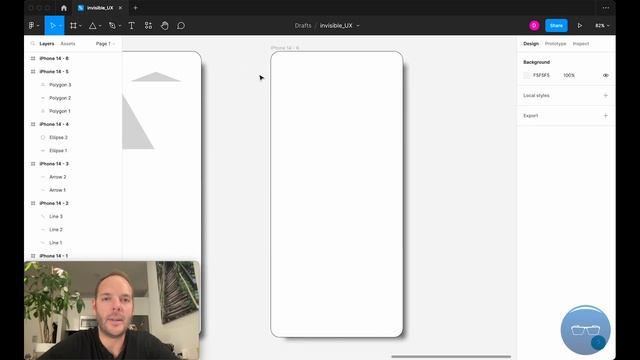Add a local style with plus
The height and width of the screenshot is (360, 640).
click(x=606, y=96)
